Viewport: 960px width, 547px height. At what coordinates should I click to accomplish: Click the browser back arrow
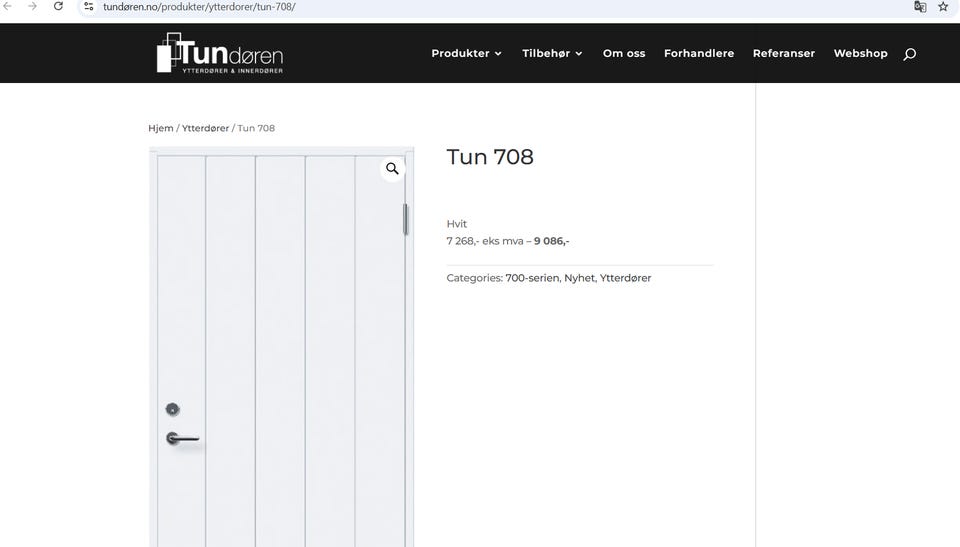pos(7,6)
